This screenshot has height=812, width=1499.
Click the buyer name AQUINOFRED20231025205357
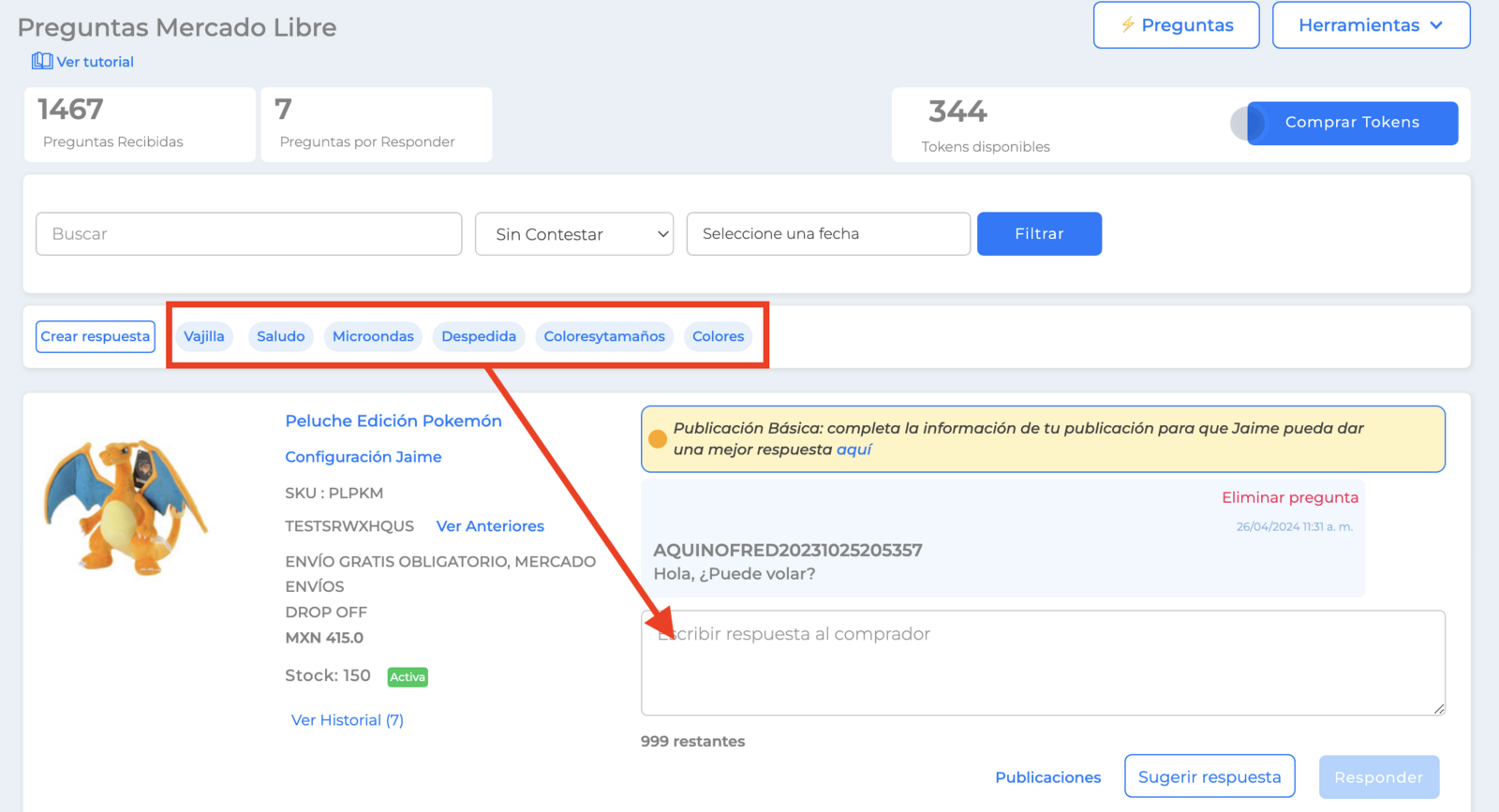pos(788,551)
